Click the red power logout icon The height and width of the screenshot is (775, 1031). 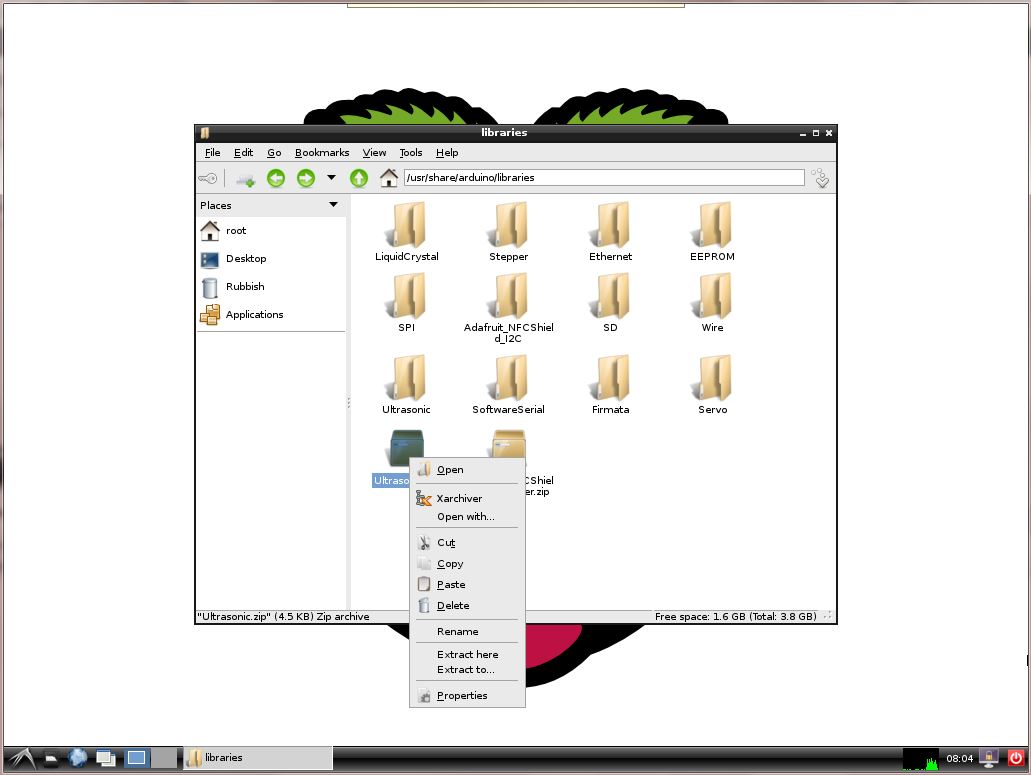1016,758
